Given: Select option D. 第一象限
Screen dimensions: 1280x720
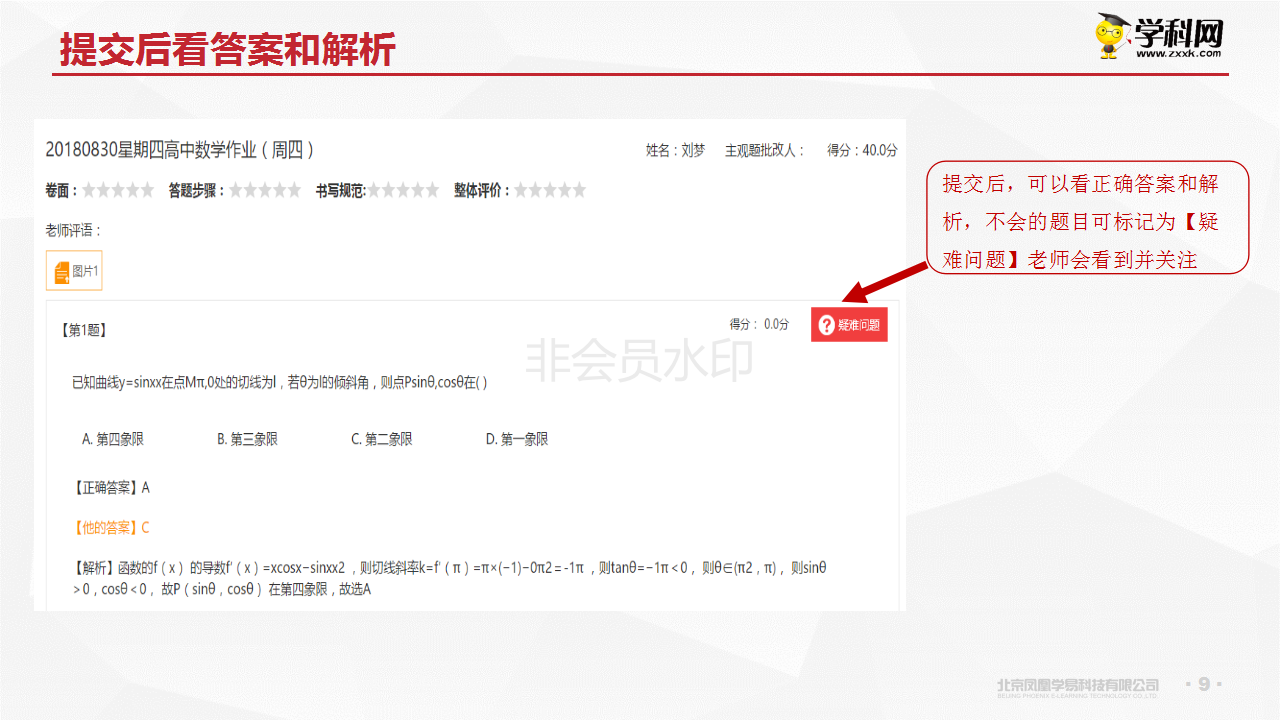Looking at the screenshot, I should coord(516,439).
